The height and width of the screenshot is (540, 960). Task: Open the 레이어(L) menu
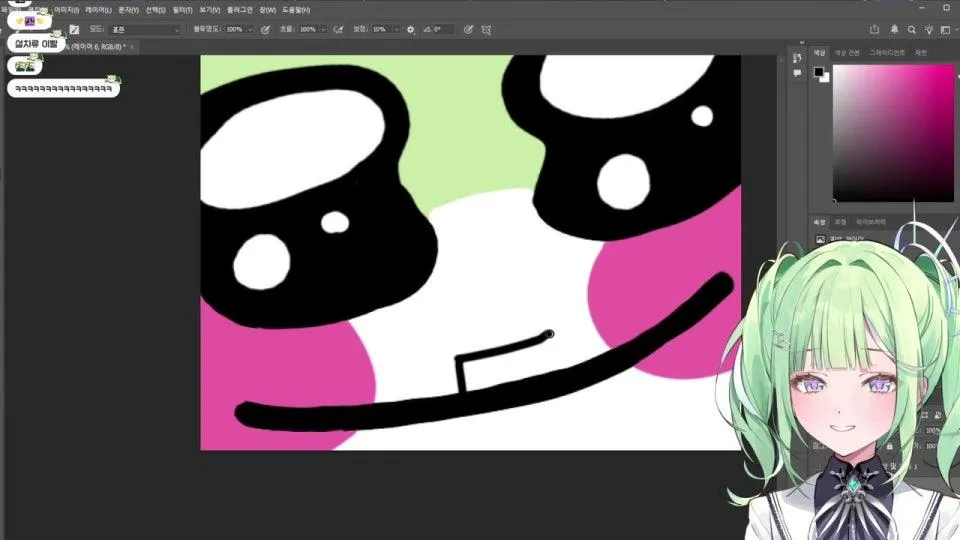coord(98,10)
